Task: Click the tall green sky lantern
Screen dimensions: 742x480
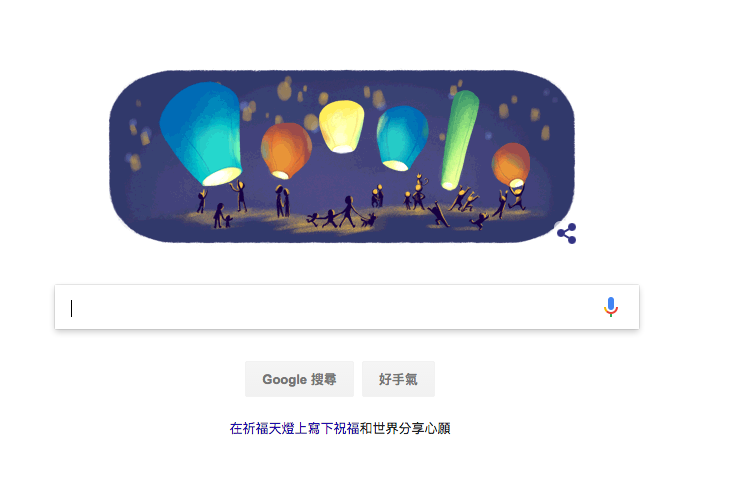Action: click(459, 140)
